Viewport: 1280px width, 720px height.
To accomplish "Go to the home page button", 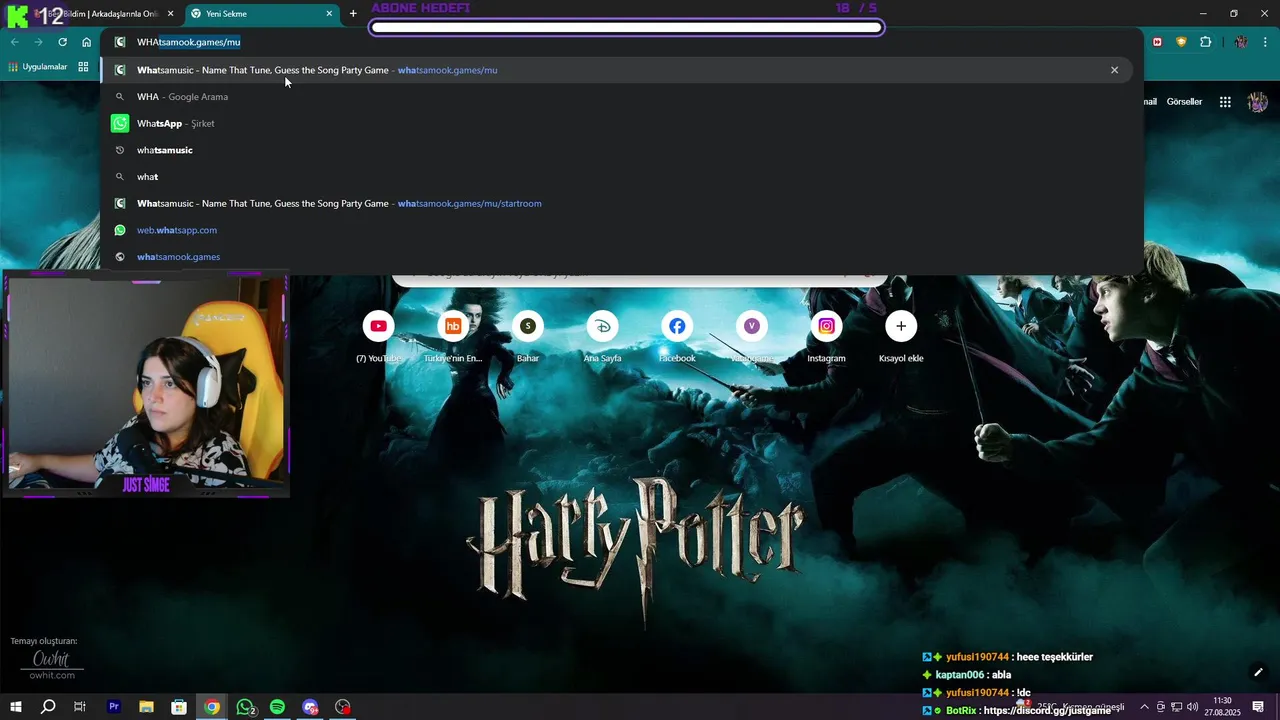I will tap(86, 42).
